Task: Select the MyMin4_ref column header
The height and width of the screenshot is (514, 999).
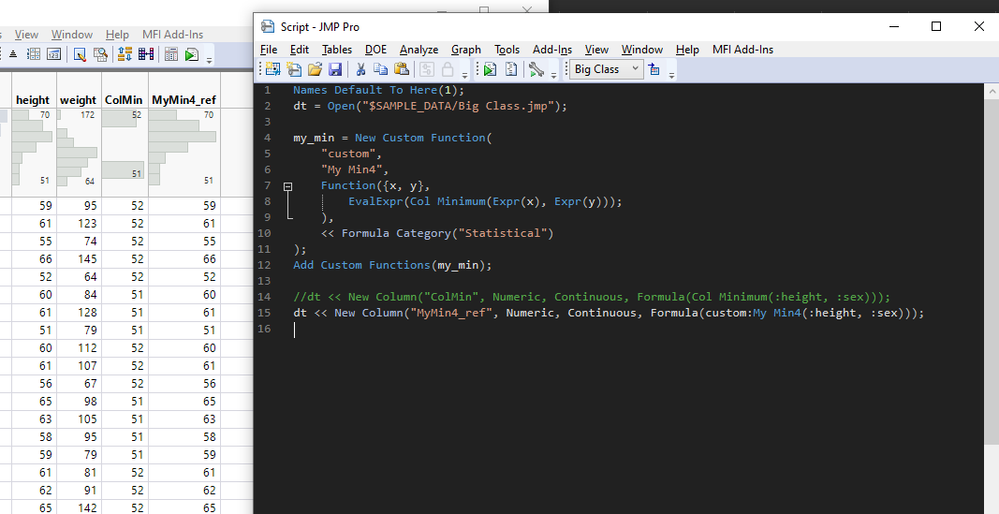Action: 184,99
